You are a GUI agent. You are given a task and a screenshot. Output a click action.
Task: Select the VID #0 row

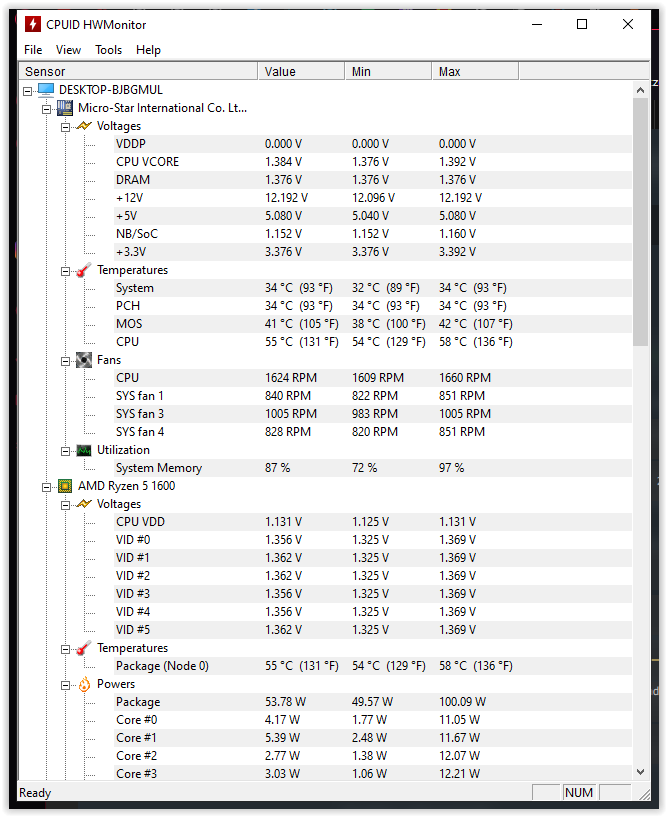373,540
